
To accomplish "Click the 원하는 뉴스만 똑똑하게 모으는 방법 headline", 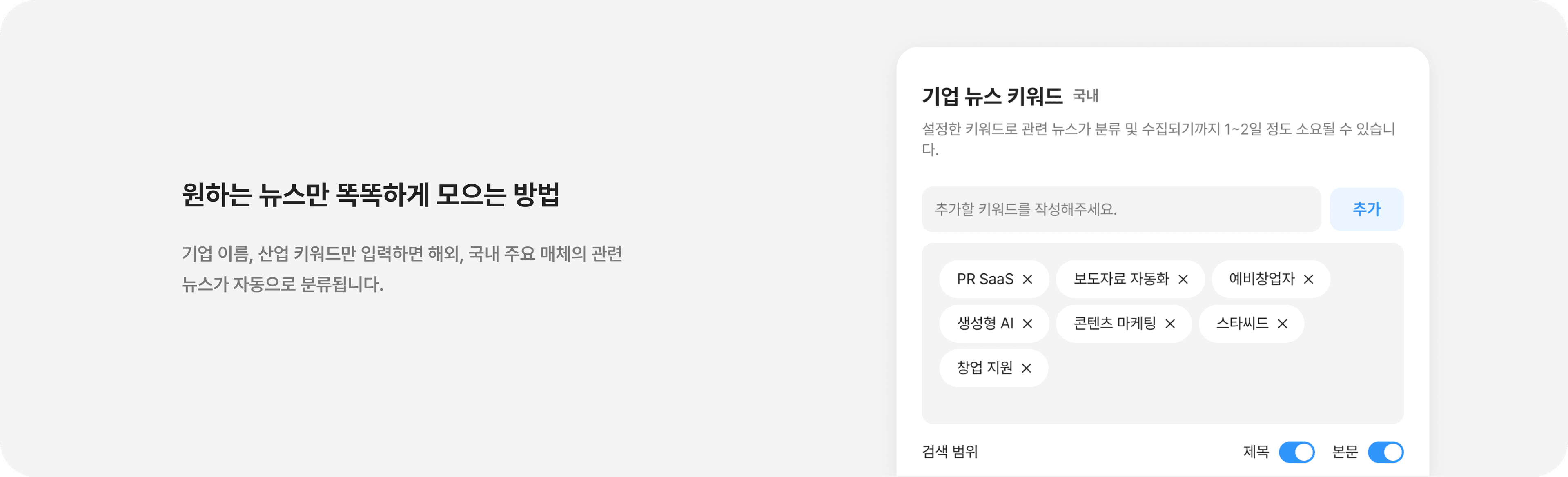I will [371, 195].
